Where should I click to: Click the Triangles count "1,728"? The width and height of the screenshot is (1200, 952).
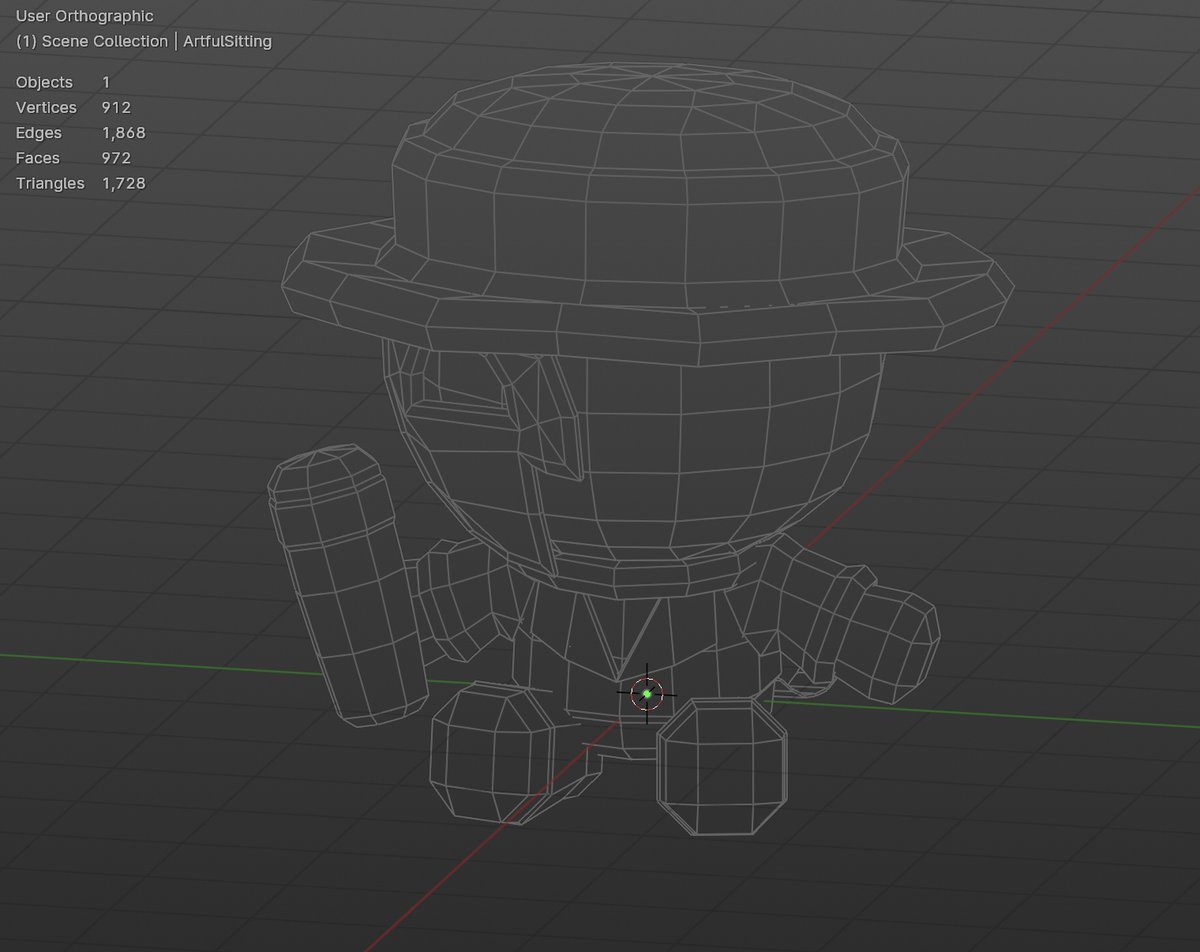pos(123,183)
